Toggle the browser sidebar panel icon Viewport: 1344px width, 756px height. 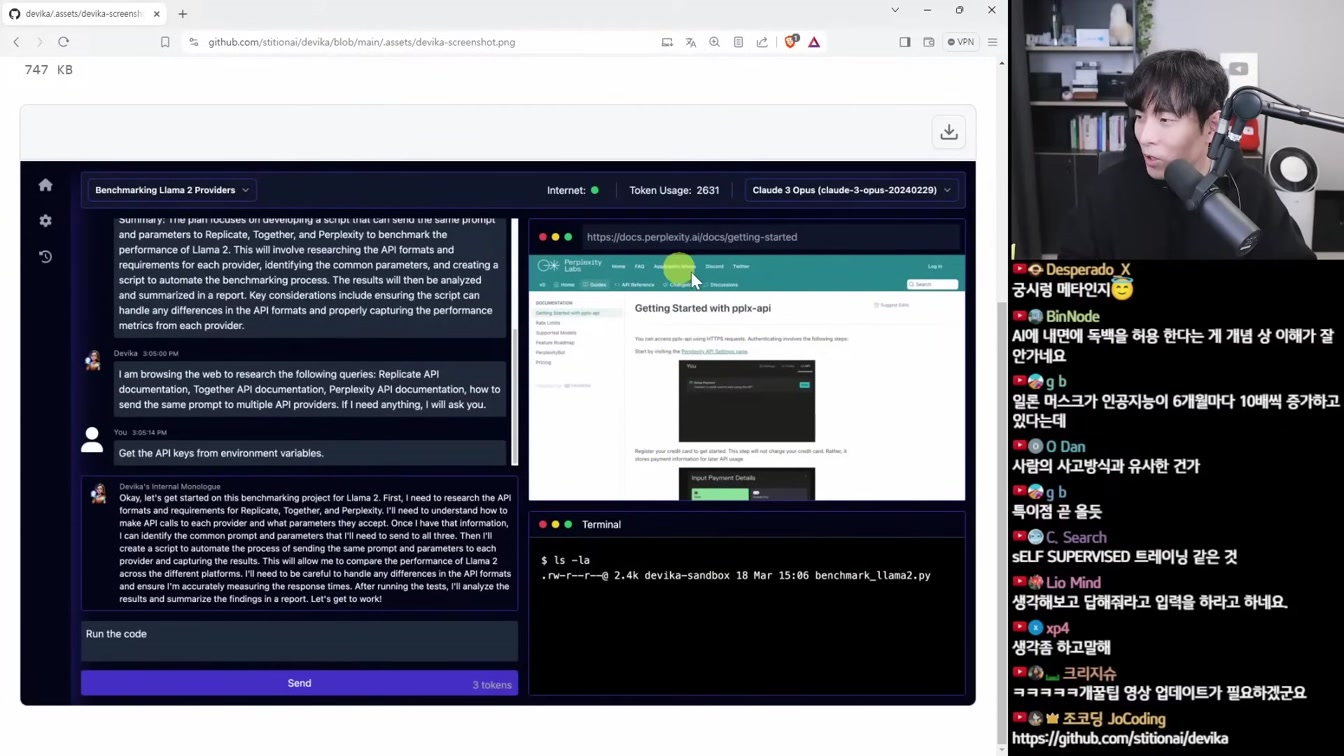click(905, 42)
